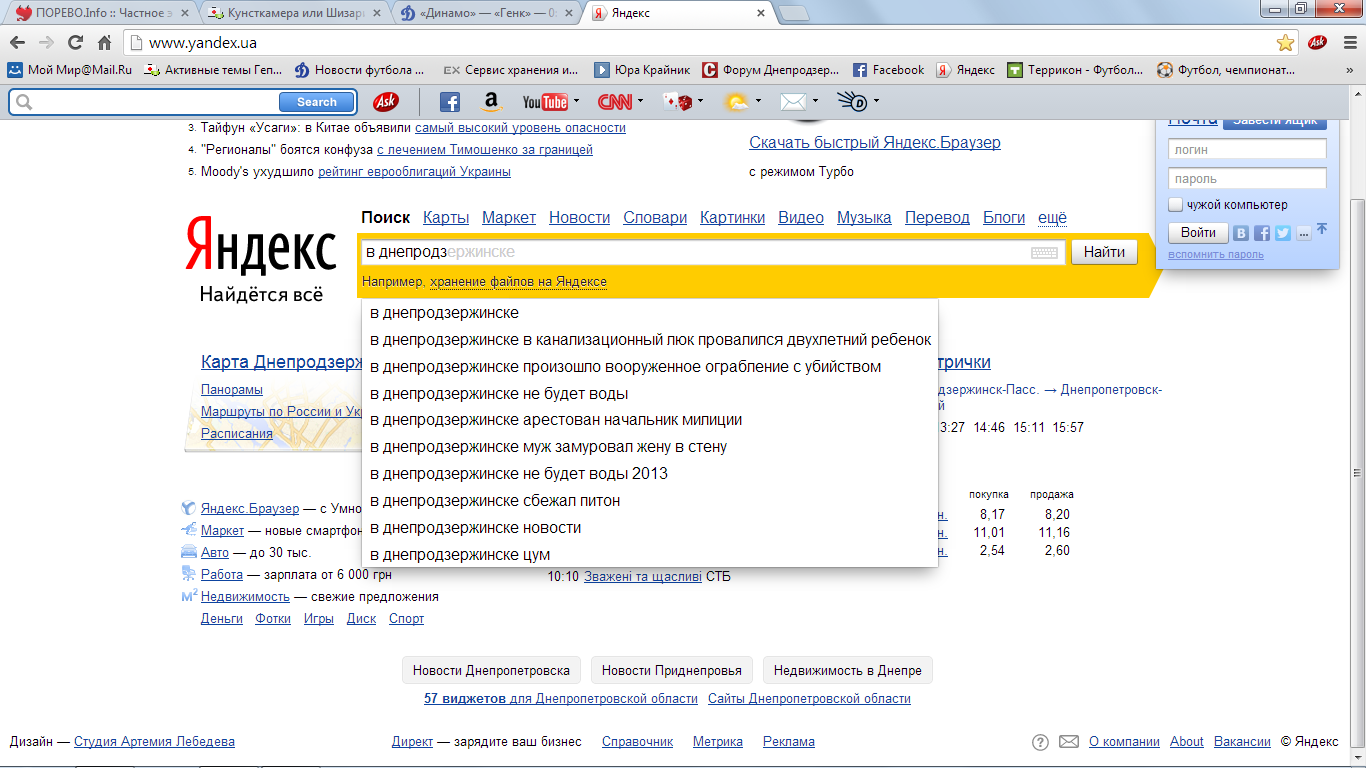Switch to the «Динамо» — «Генк» tab
The height and width of the screenshot is (768, 1366).
(x=487, y=13)
